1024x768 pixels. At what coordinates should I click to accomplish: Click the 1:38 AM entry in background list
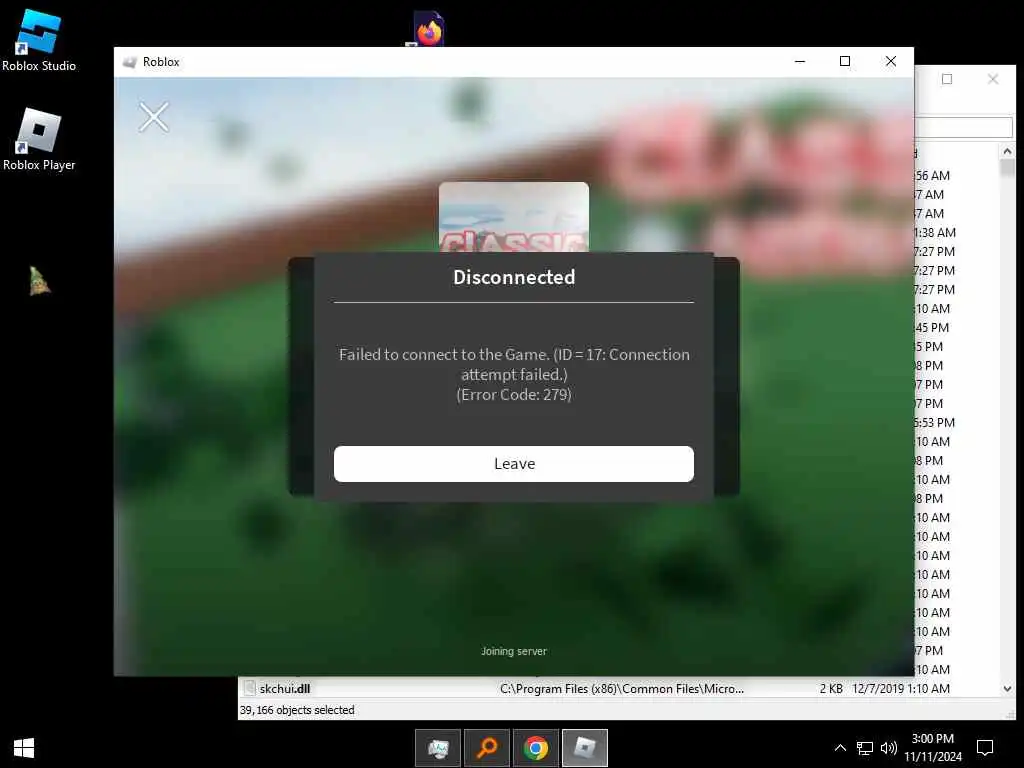935,232
